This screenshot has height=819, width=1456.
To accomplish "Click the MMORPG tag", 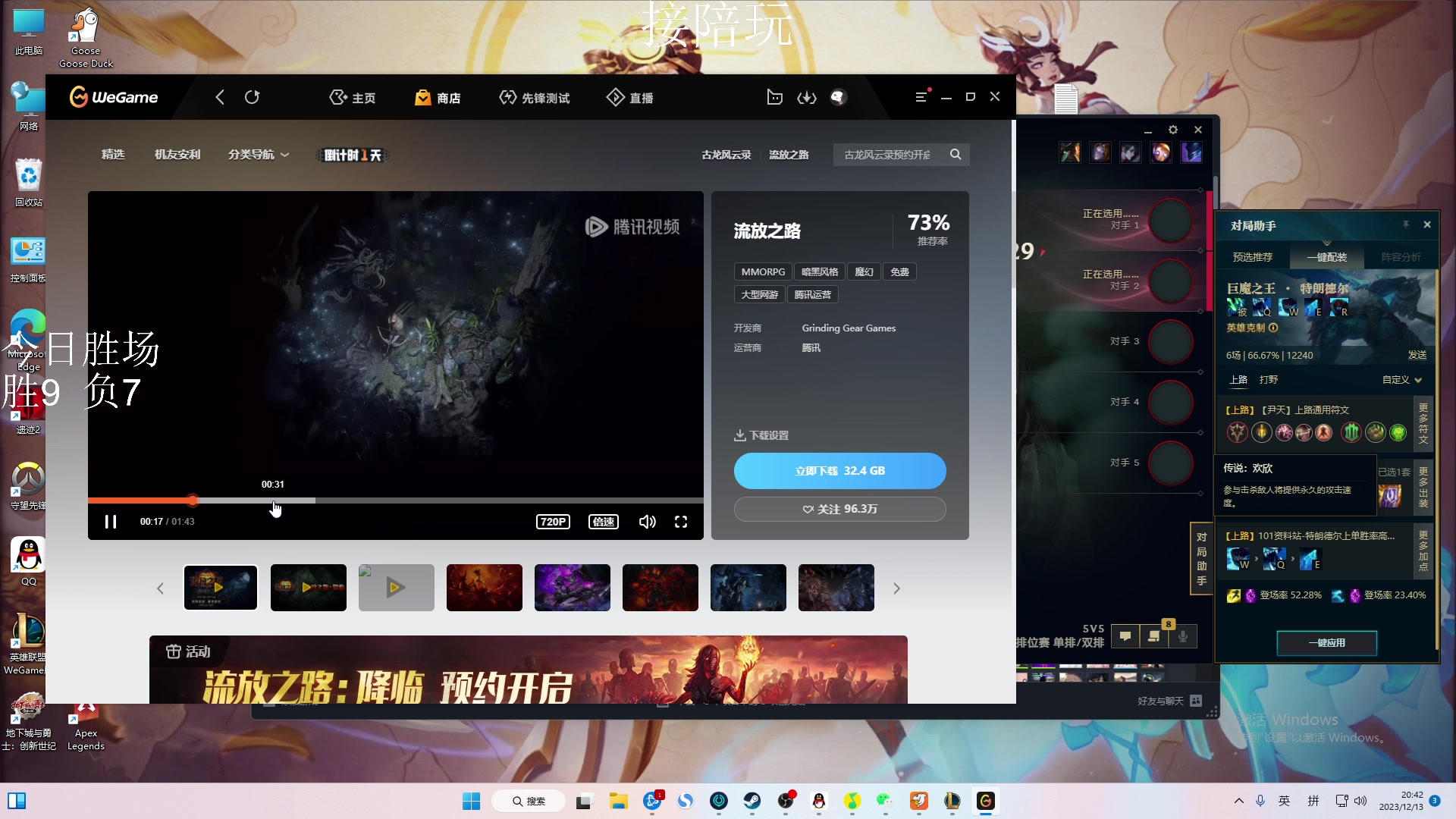I will [x=763, y=272].
